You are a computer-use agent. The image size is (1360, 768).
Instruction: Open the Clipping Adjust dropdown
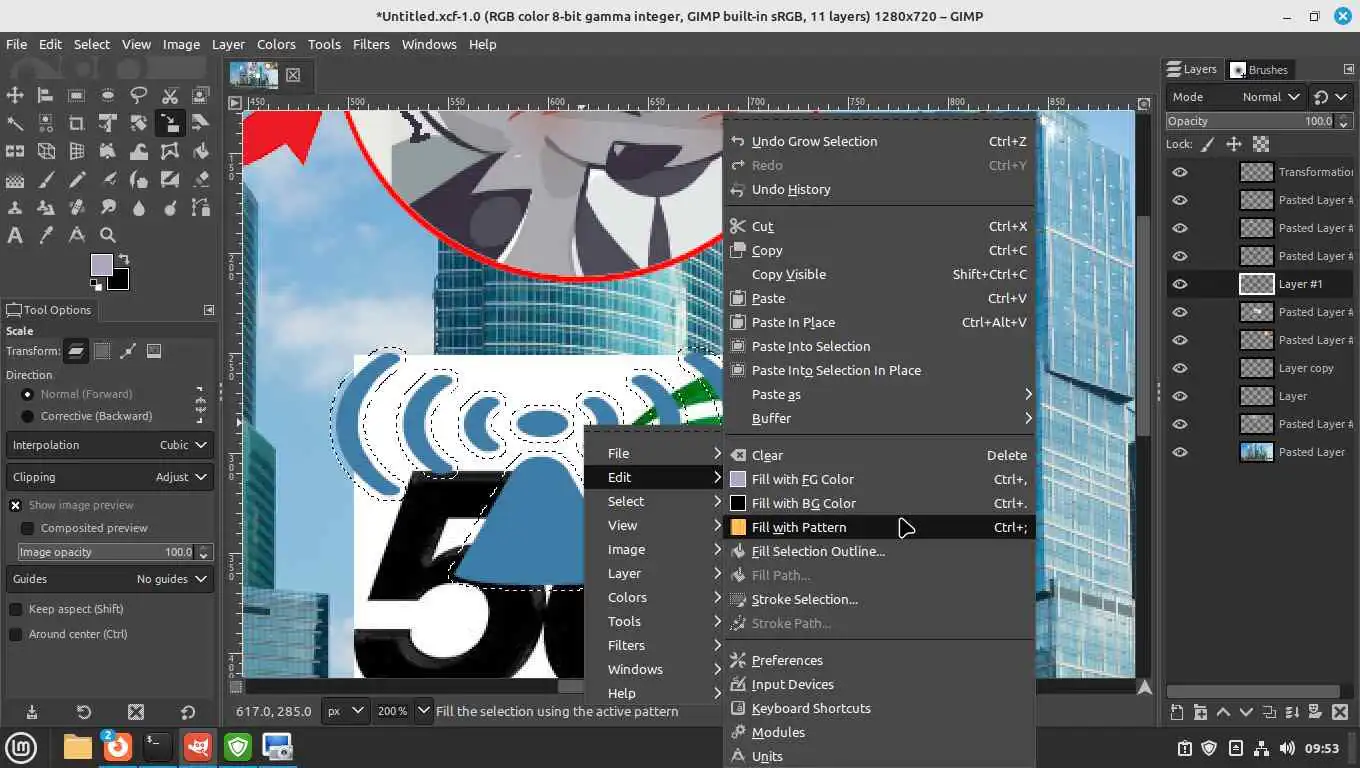click(110, 477)
